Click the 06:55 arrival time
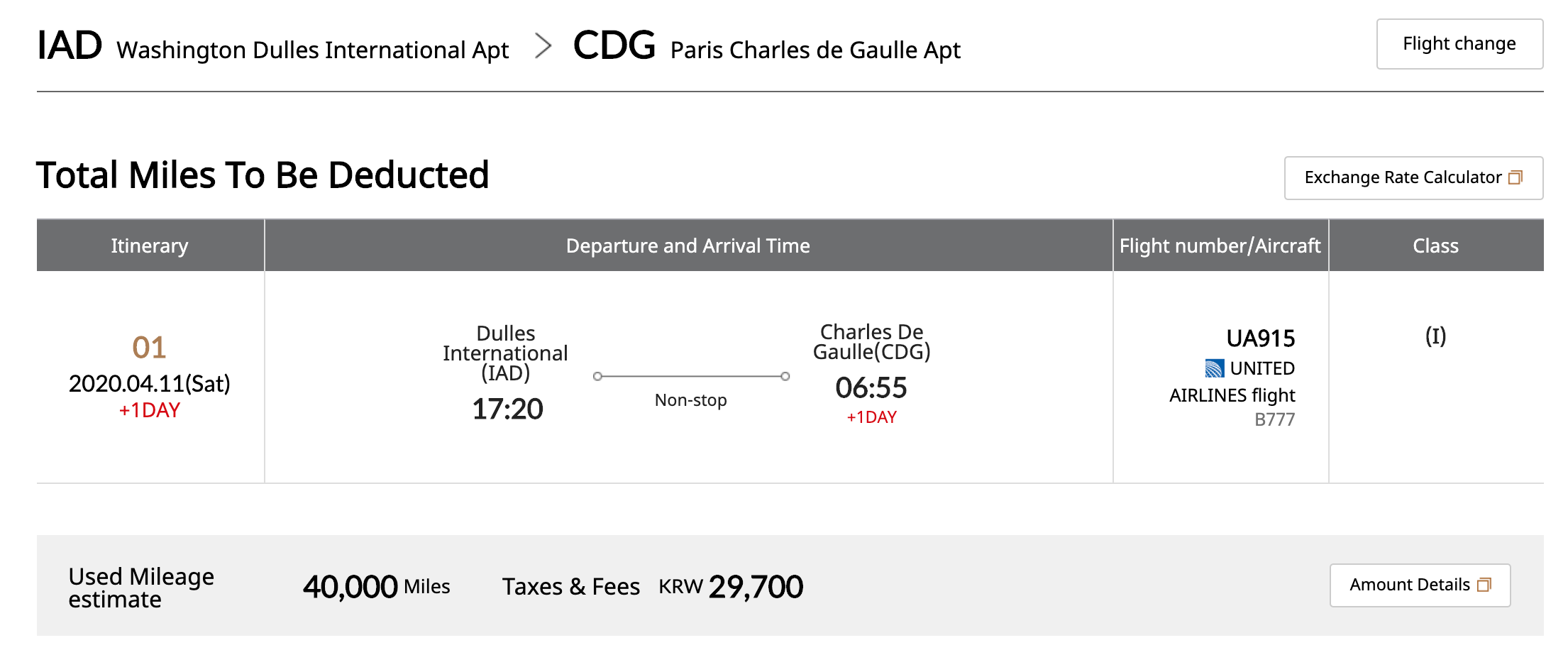The image size is (1568, 650). tap(871, 387)
